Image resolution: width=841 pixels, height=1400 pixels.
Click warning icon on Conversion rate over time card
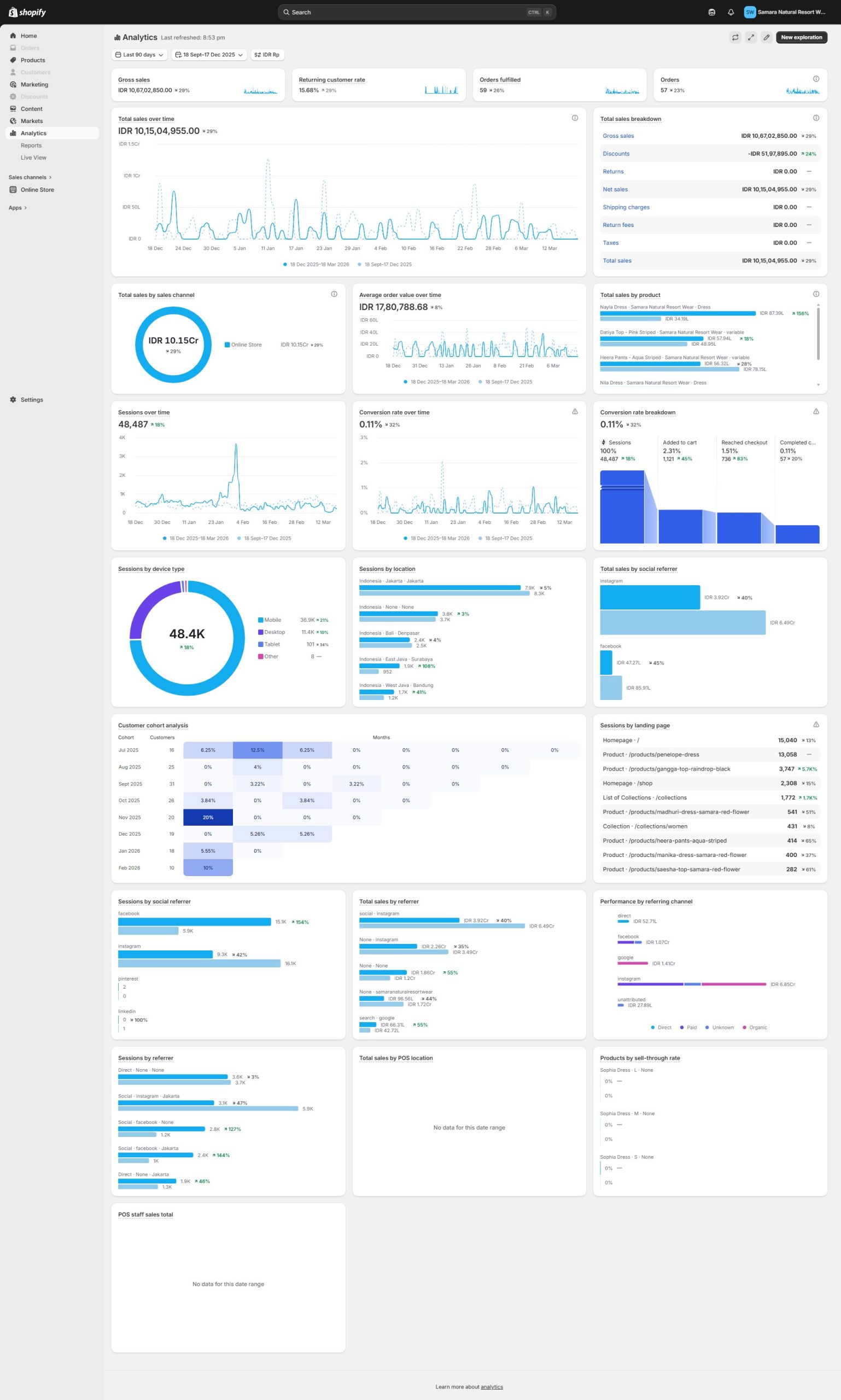tap(575, 411)
